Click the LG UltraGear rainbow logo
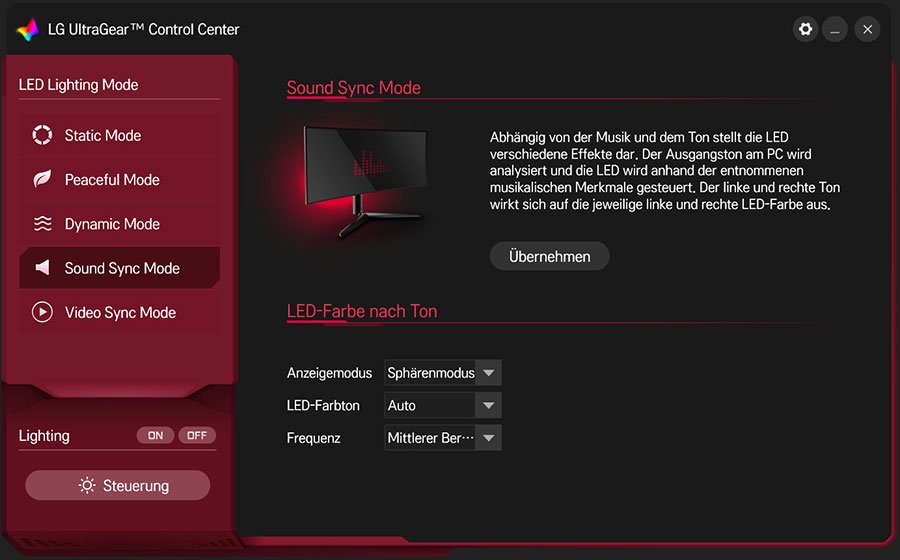This screenshot has width=900, height=560. [x=28, y=29]
